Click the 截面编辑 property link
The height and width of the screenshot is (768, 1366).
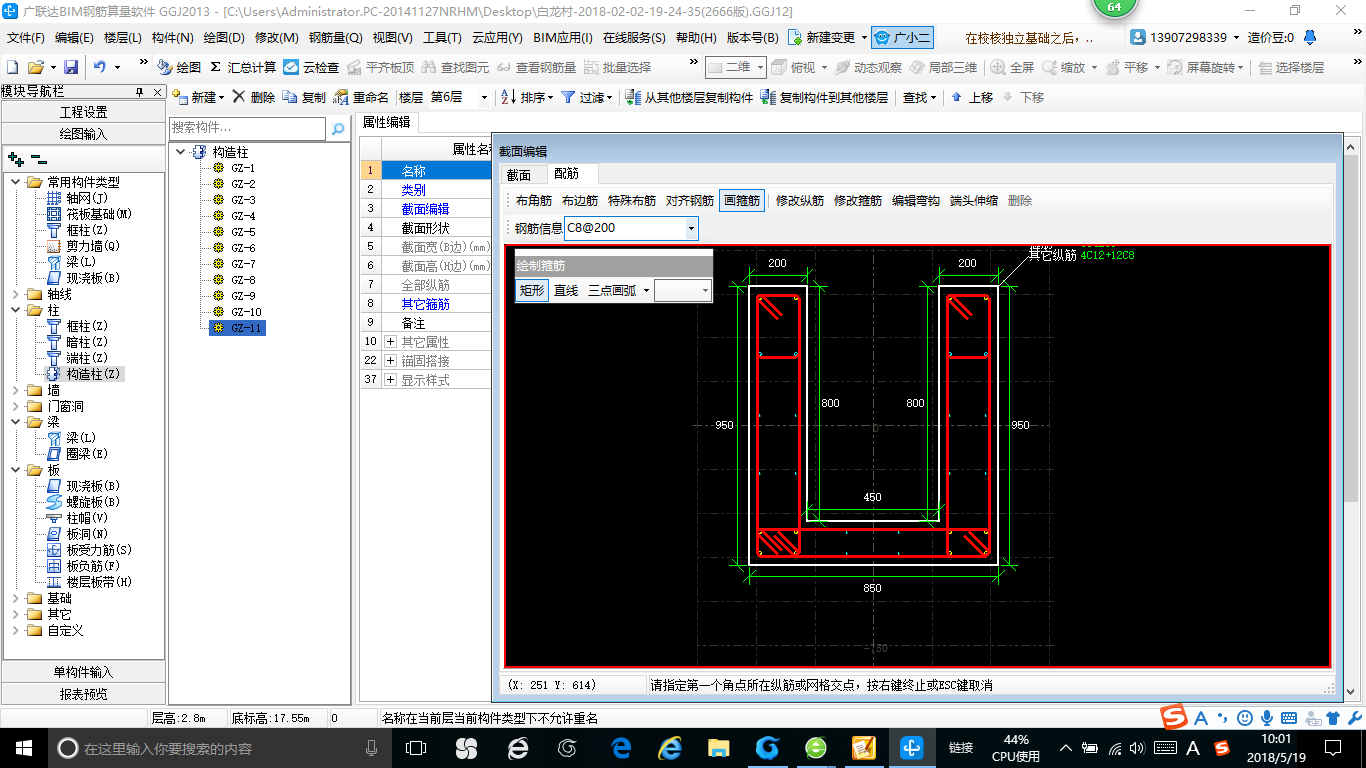[x=425, y=209]
